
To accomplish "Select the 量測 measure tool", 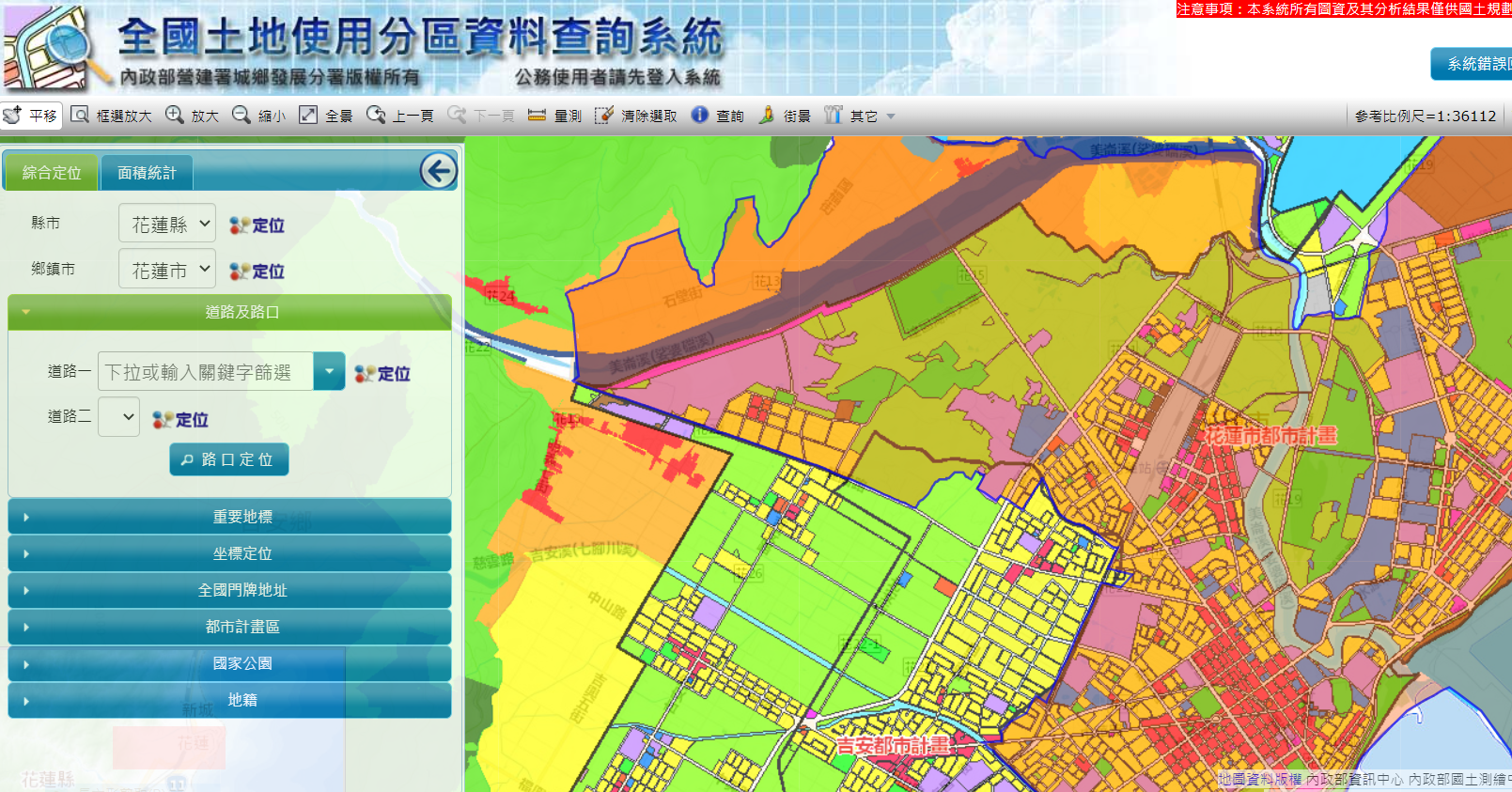I will 555,116.
